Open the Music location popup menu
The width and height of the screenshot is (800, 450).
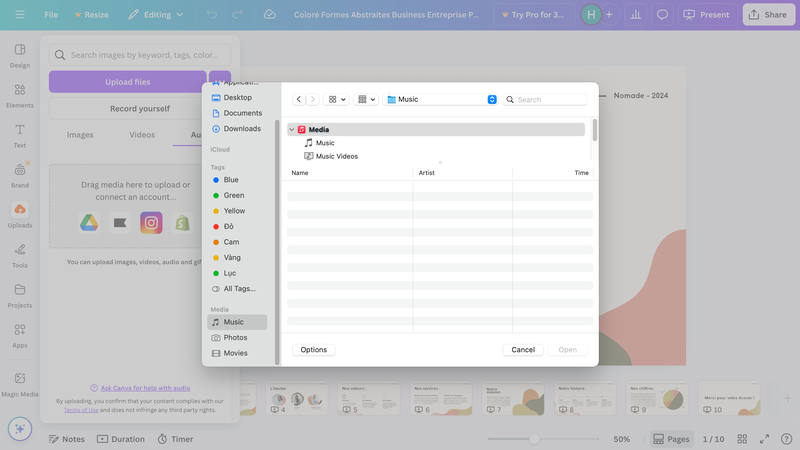click(441, 99)
